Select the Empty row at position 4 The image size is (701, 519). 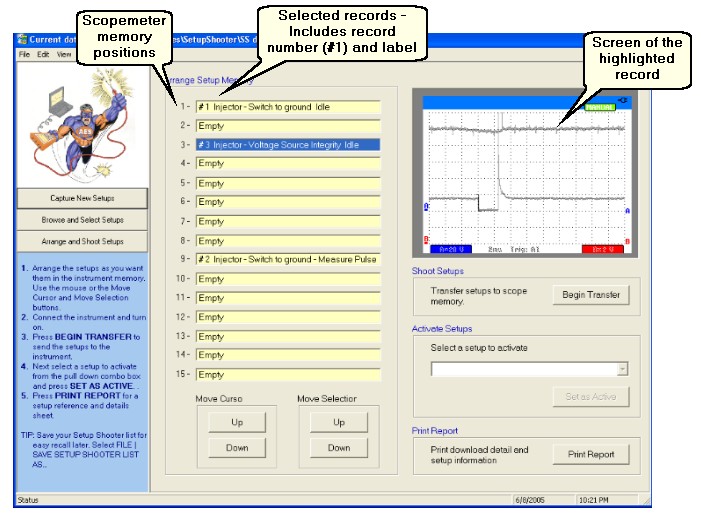click(288, 163)
